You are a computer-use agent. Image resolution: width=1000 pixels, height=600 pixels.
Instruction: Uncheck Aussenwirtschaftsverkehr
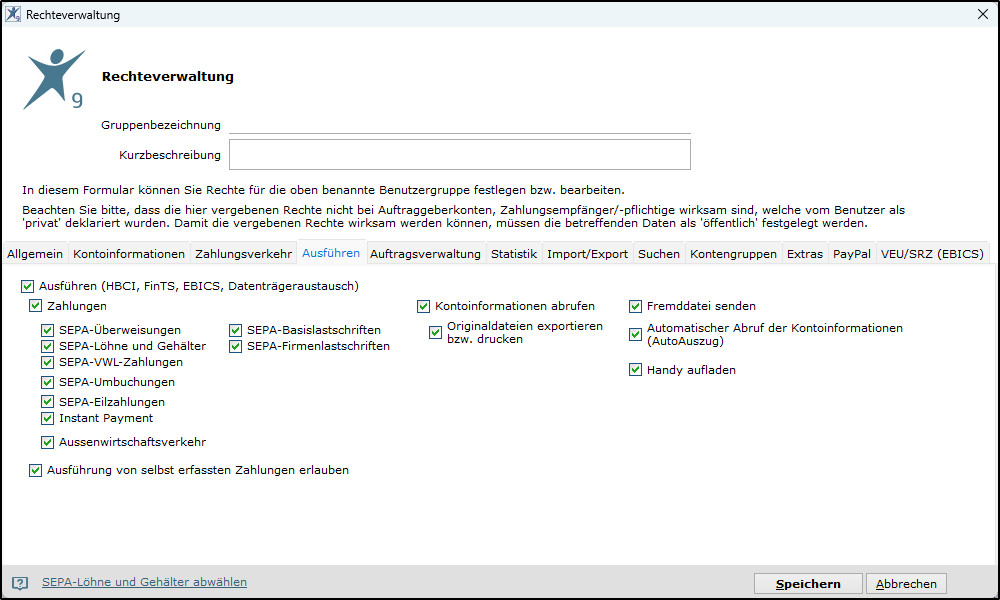click(x=47, y=443)
